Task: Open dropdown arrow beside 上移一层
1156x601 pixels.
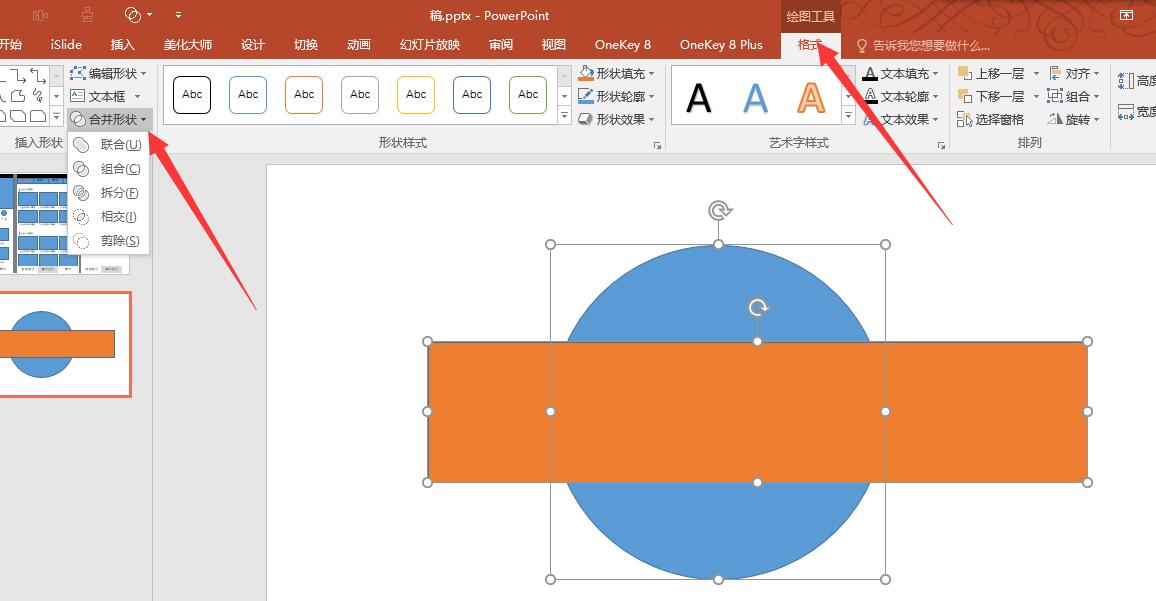Action: 1036,74
